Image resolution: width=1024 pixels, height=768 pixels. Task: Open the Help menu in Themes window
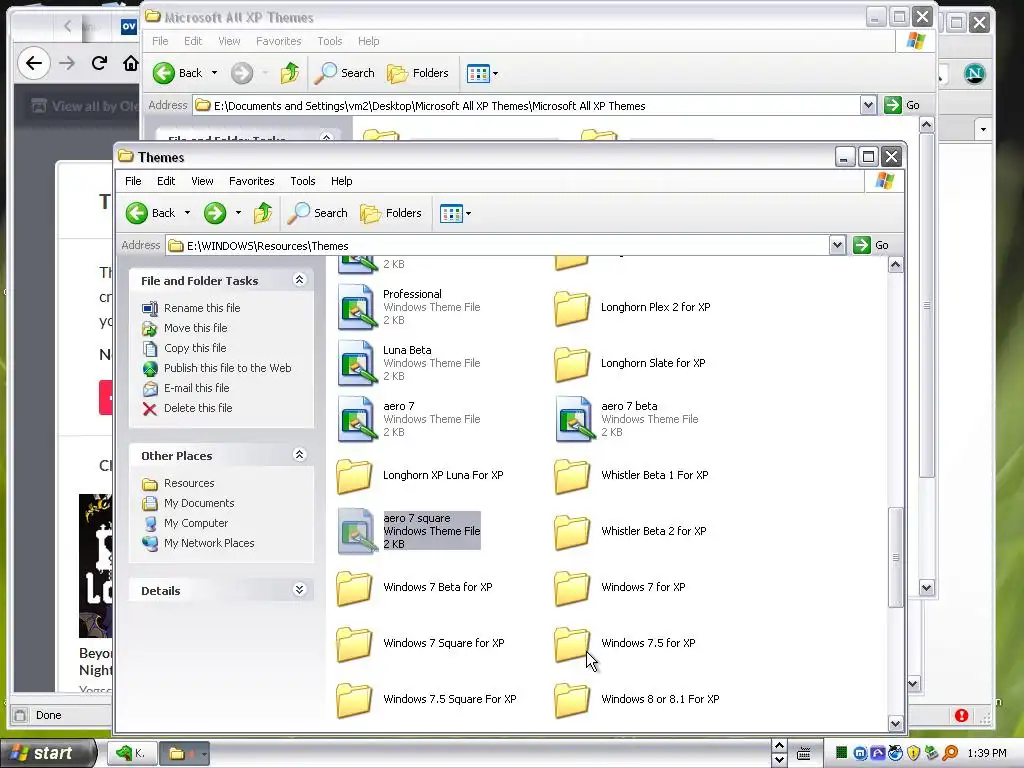[x=342, y=181]
